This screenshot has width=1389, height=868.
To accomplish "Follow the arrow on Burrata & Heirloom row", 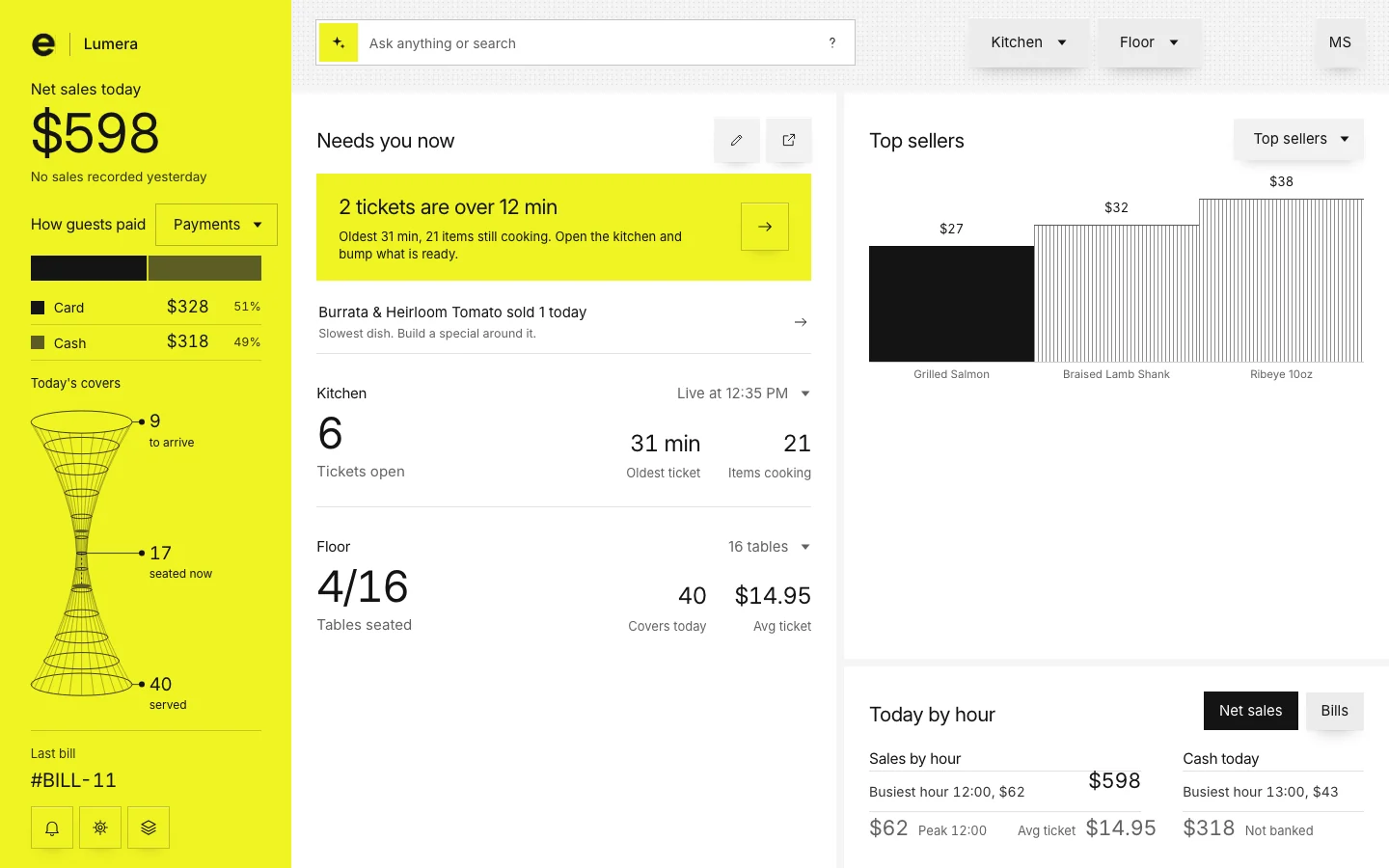I will (801, 322).
